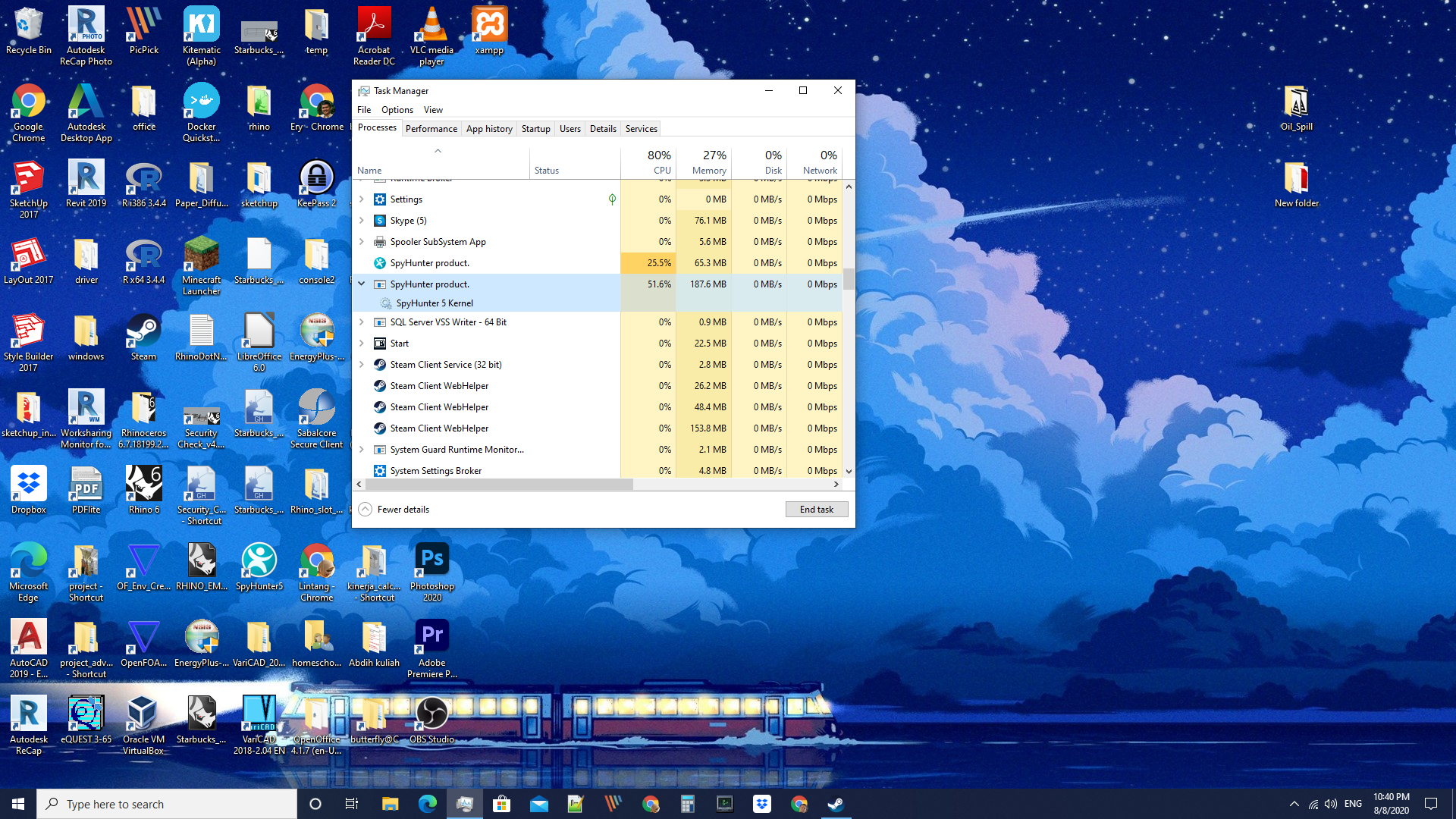Open the Options menu

coord(397,110)
